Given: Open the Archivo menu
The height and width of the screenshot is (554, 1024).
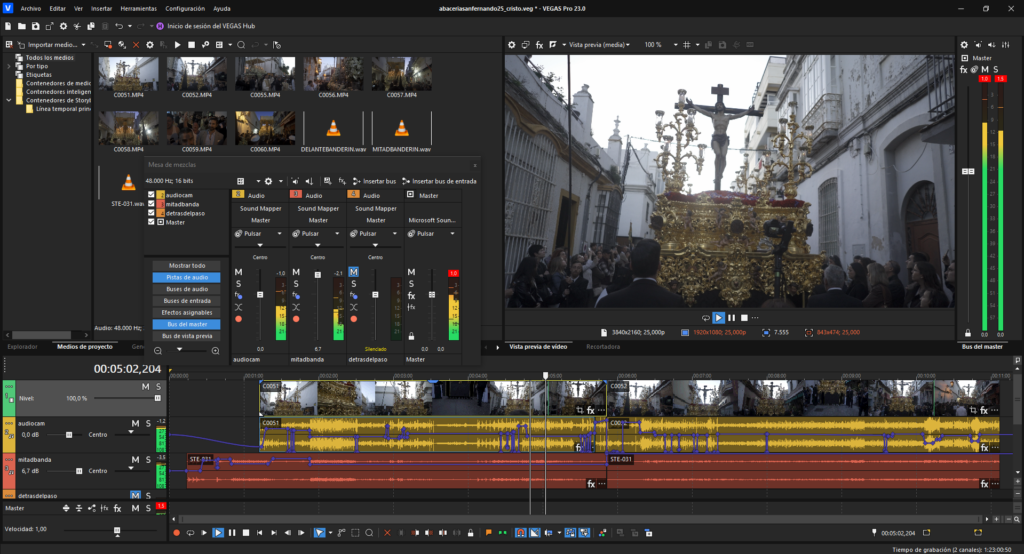Looking at the screenshot, I should tap(31, 8).
